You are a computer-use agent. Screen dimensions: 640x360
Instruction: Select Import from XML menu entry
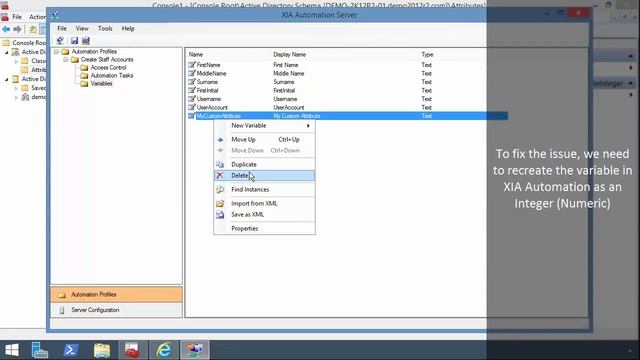[264, 203]
